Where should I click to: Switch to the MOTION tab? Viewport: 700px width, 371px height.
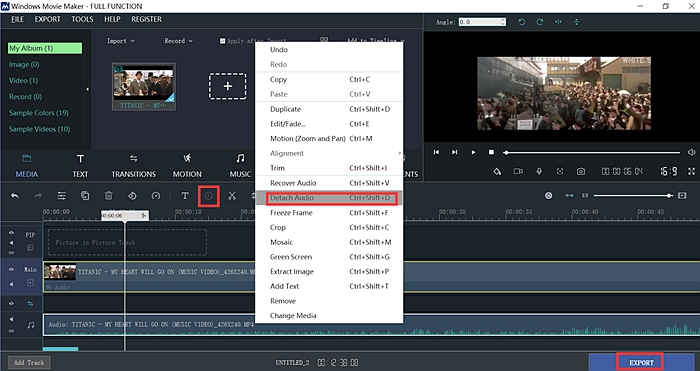(187, 166)
